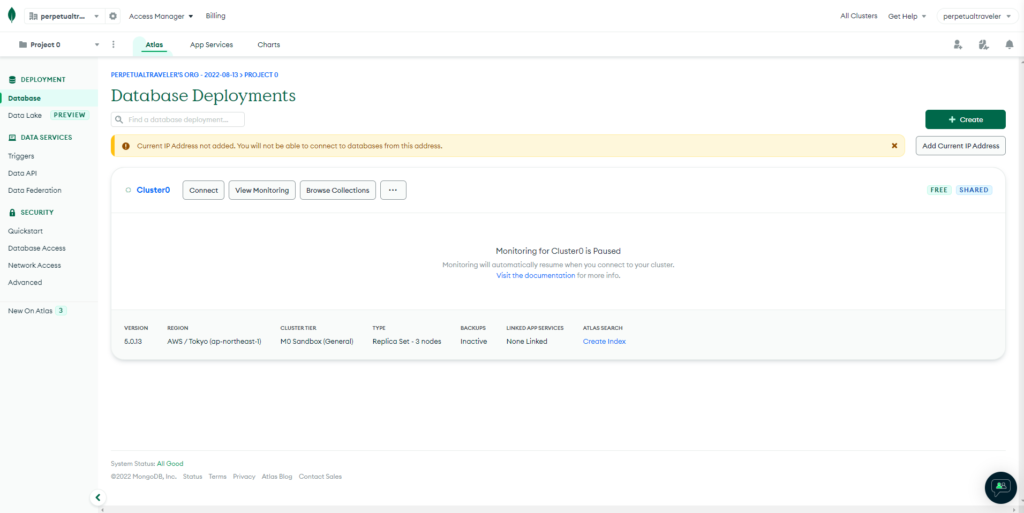This screenshot has height=513, width=1024.
Task: Open the perpetualtraveler organization dropdown
Action: [63, 16]
